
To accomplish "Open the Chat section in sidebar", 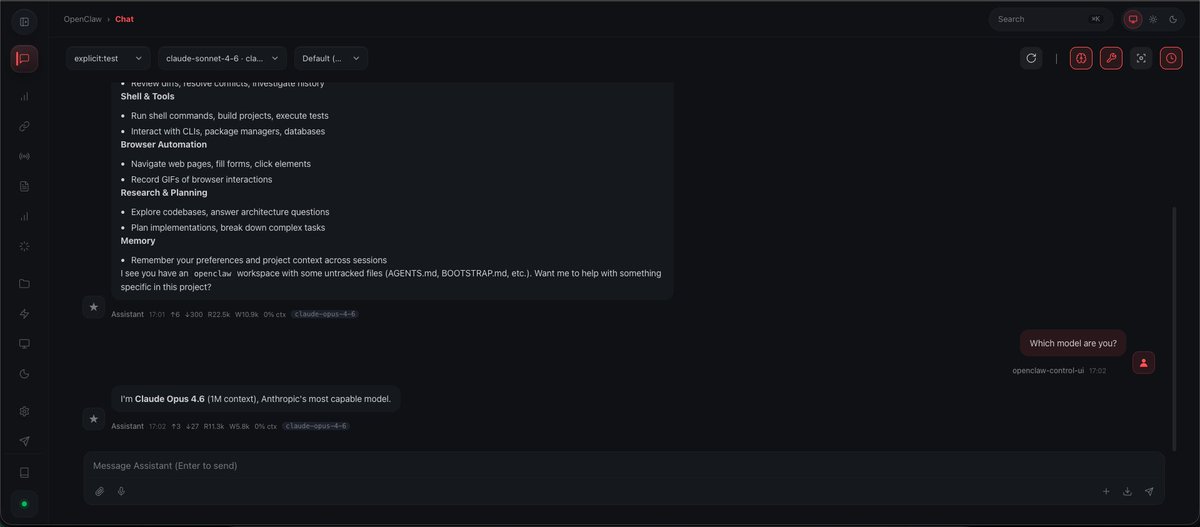I will 24,58.
